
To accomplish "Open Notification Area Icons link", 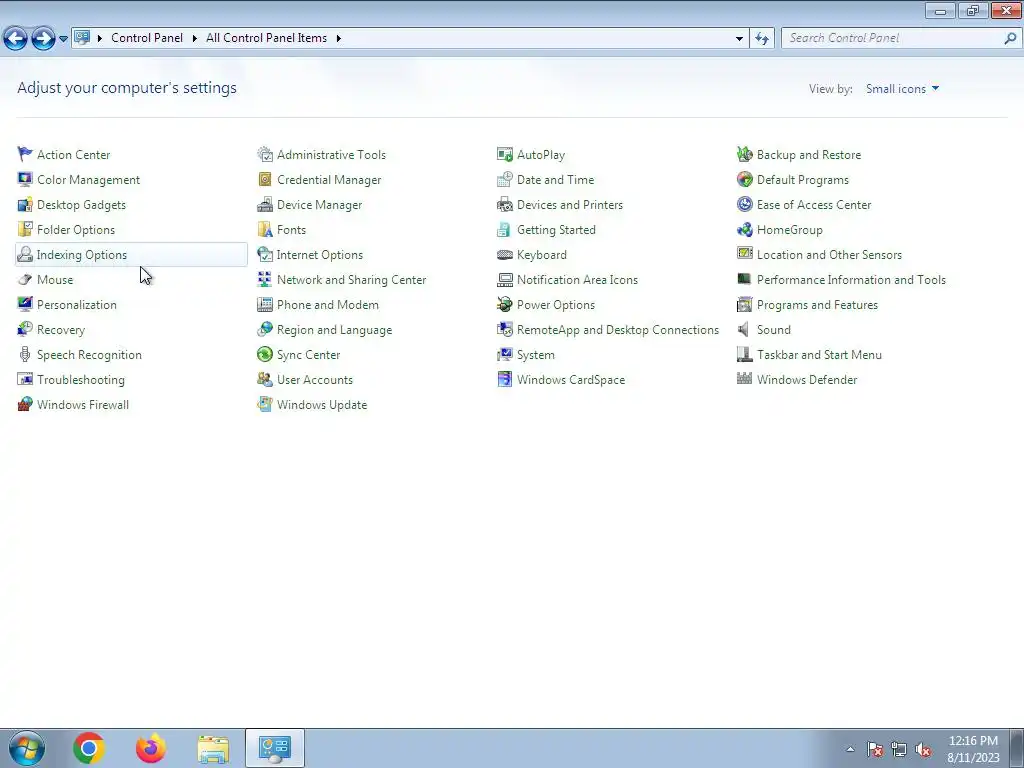I will [x=577, y=280].
